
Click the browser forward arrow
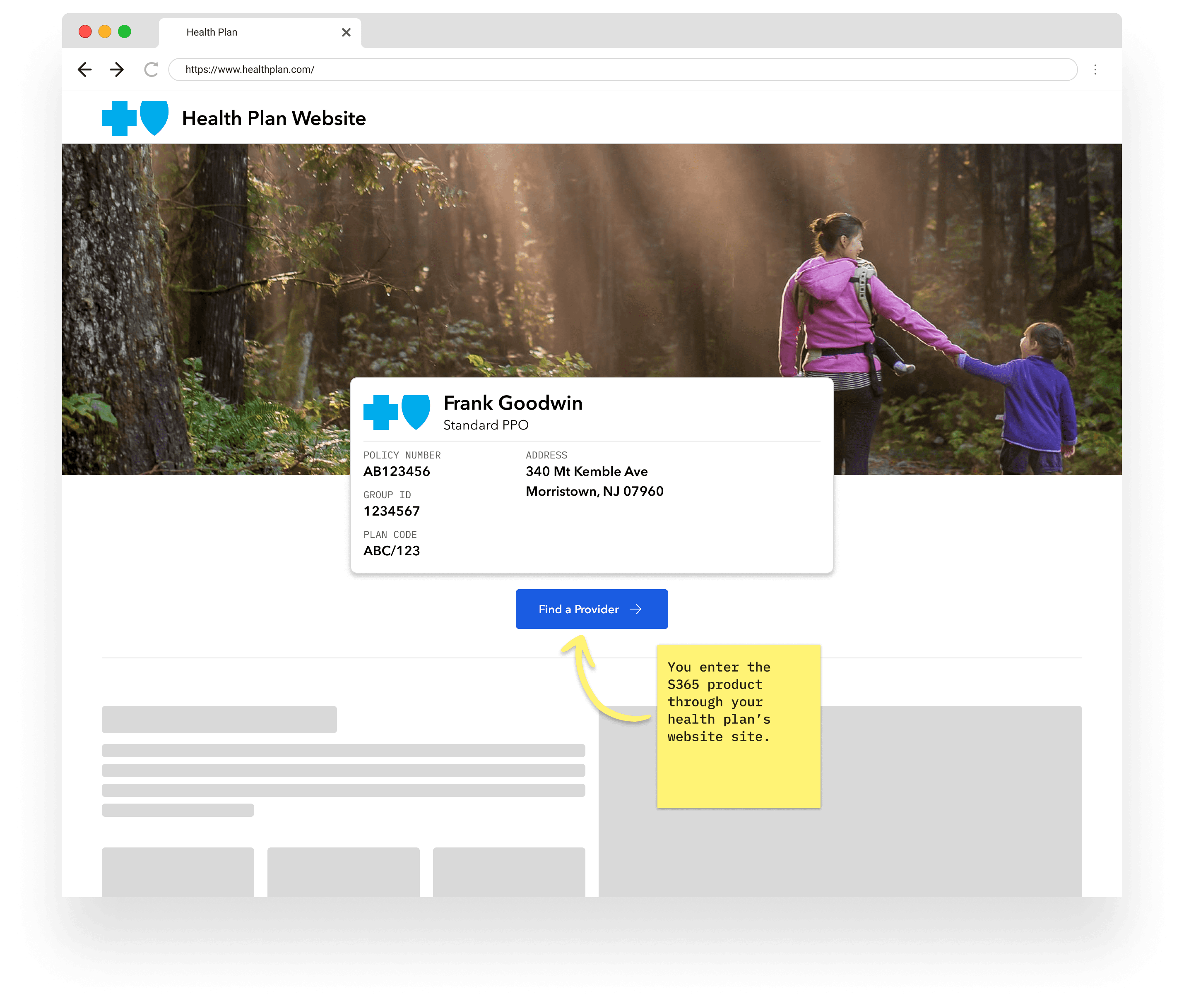tap(117, 70)
